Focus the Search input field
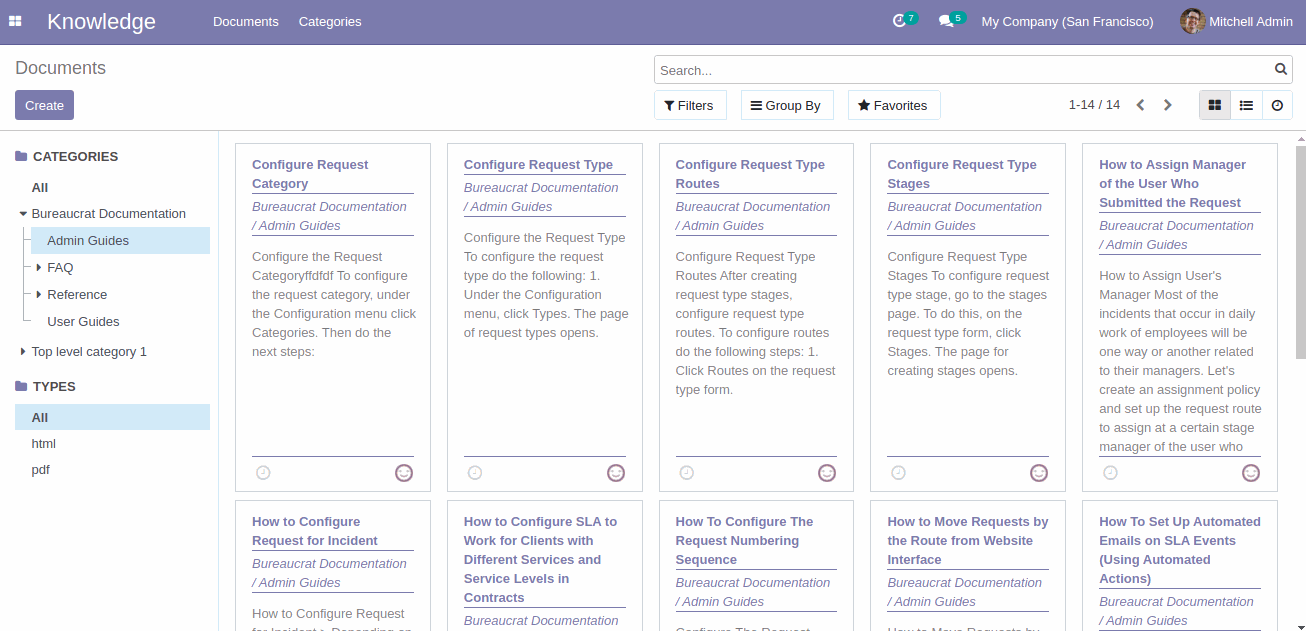The width and height of the screenshot is (1306, 631). (964, 70)
